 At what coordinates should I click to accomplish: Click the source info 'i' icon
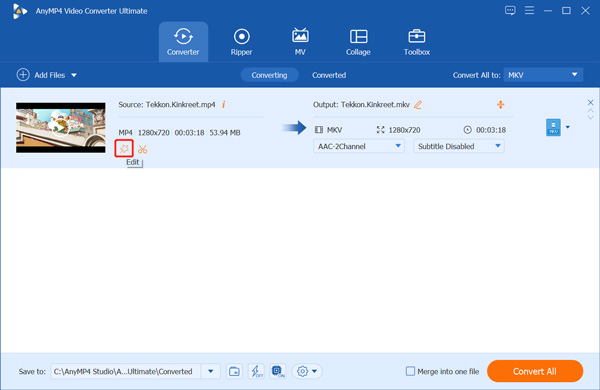pyautogui.click(x=223, y=104)
